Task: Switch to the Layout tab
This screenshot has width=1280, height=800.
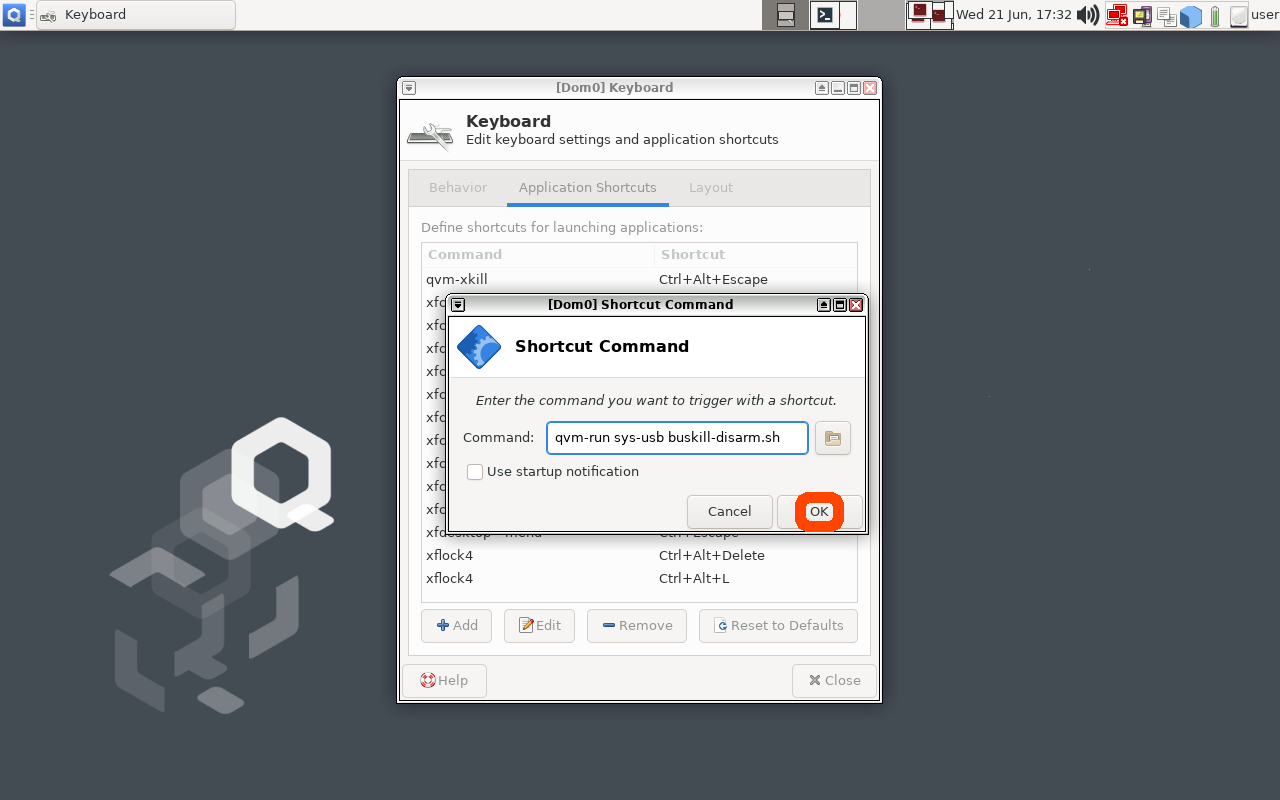Action: 711,188
